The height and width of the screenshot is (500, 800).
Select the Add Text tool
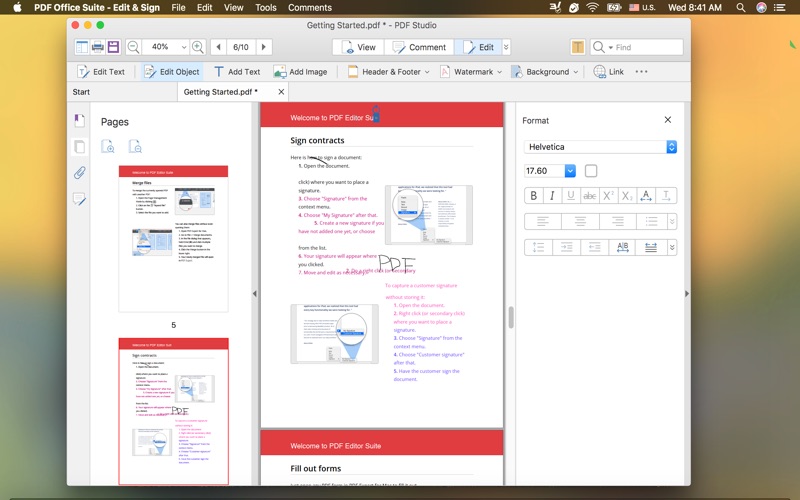[237, 72]
